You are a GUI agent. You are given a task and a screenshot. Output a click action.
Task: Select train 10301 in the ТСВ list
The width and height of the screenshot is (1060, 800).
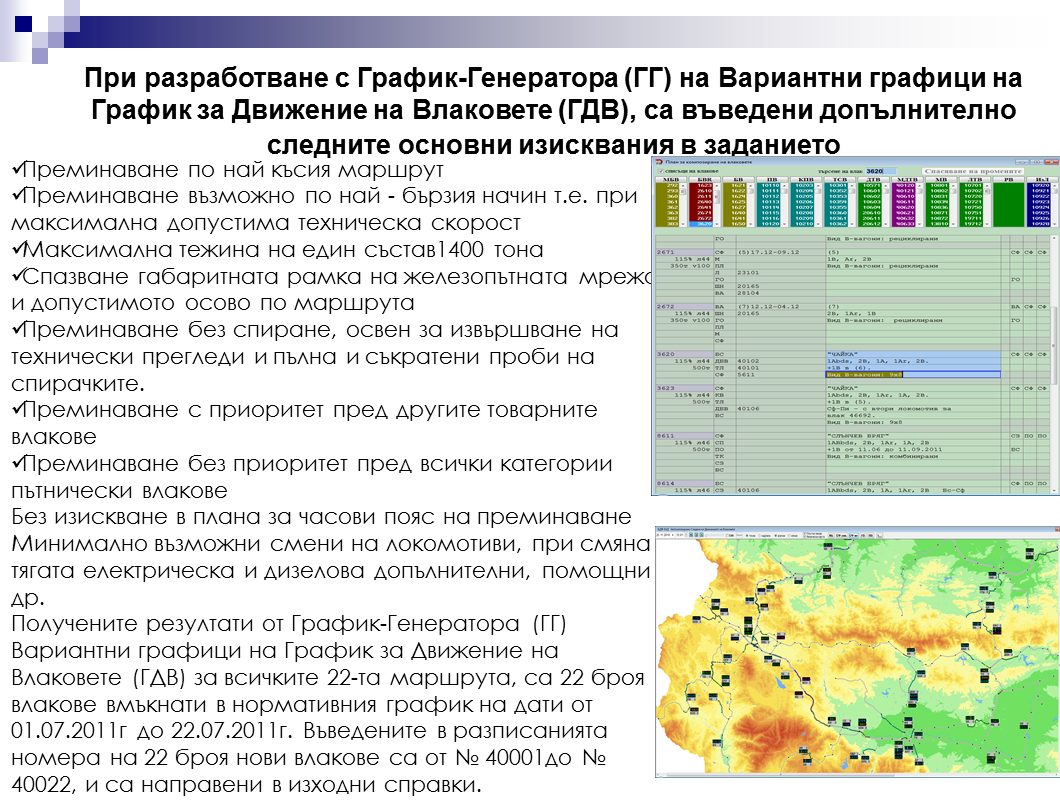click(x=838, y=185)
